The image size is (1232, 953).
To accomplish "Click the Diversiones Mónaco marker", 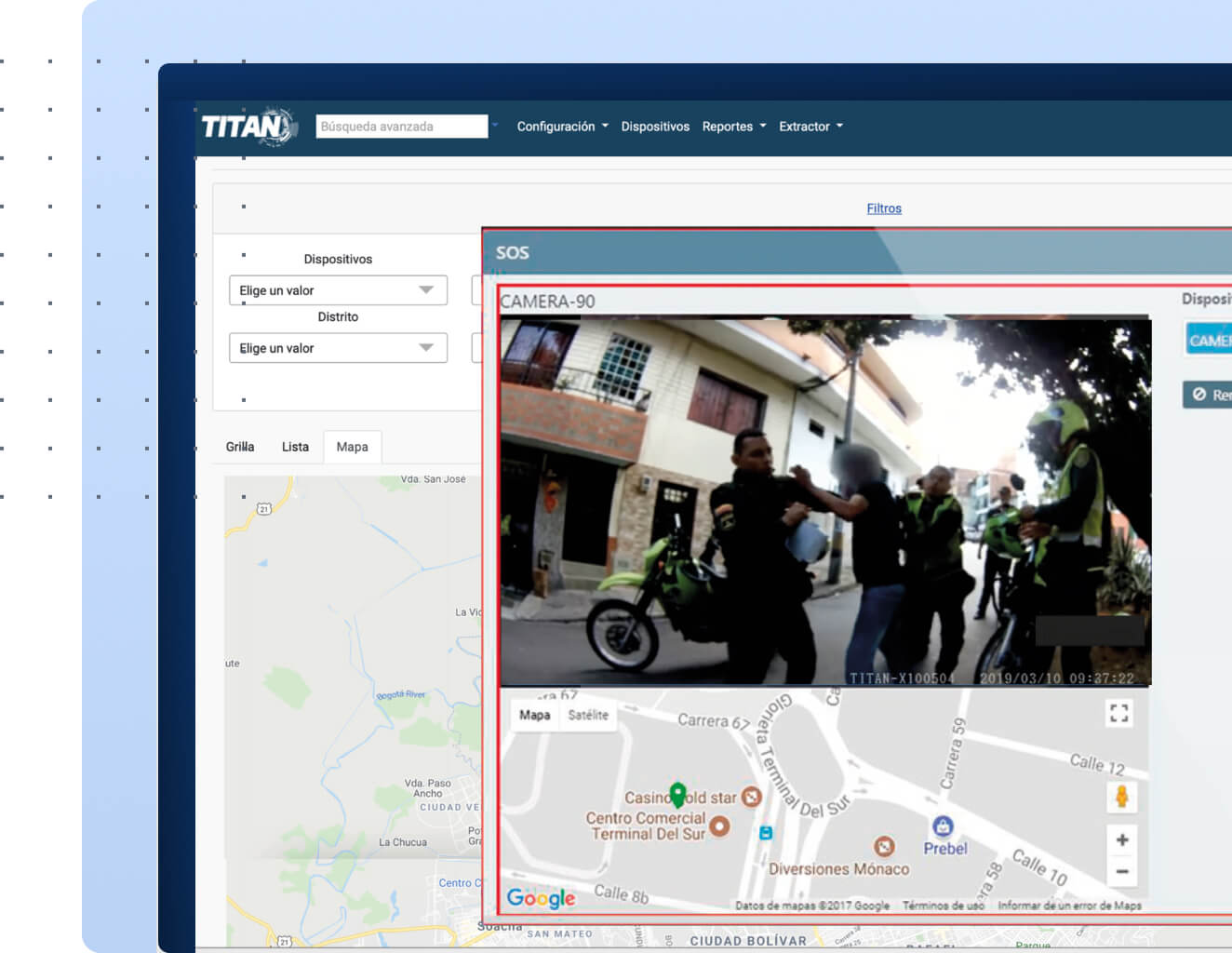I will coord(884,846).
